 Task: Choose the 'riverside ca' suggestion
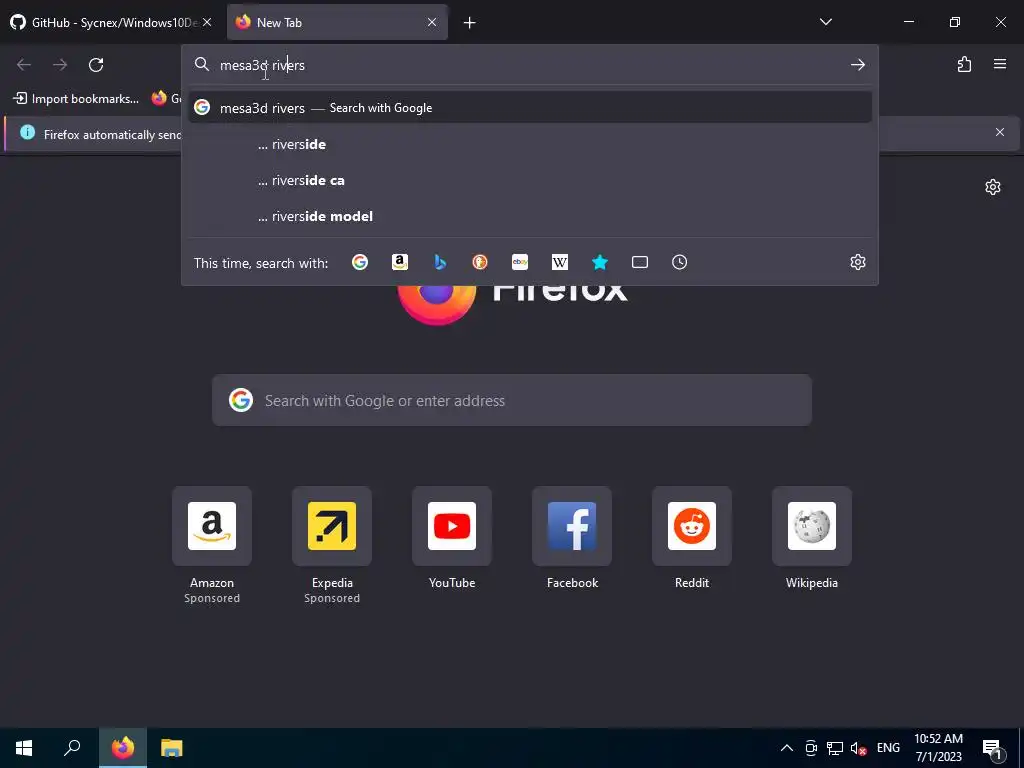pyautogui.click(x=530, y=180)
